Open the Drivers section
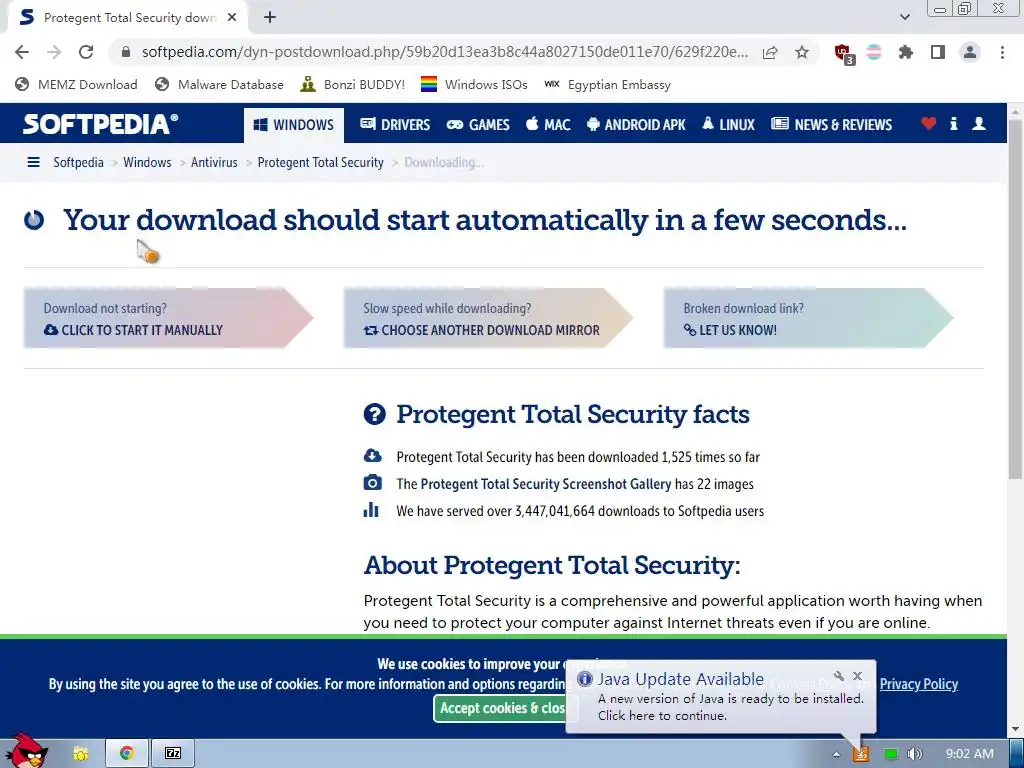Viewport: 1024px width, 768px height. coord(395,125)
